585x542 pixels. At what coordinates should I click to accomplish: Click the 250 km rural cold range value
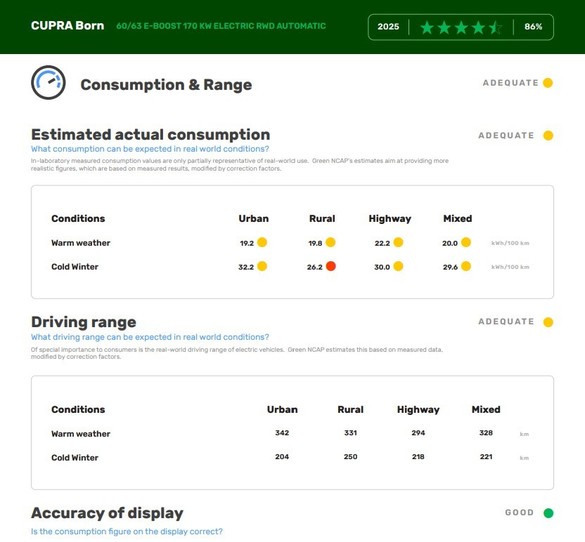coord(350,457)
